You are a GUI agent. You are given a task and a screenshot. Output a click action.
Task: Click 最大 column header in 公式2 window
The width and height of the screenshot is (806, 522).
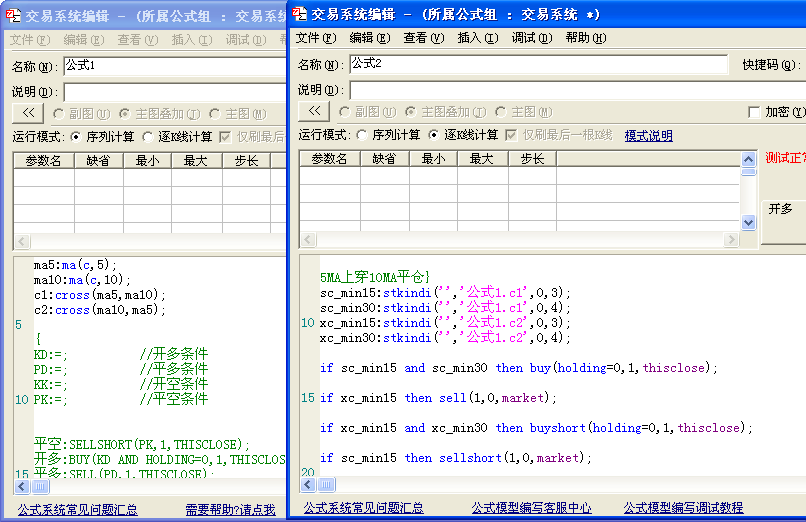482,159
